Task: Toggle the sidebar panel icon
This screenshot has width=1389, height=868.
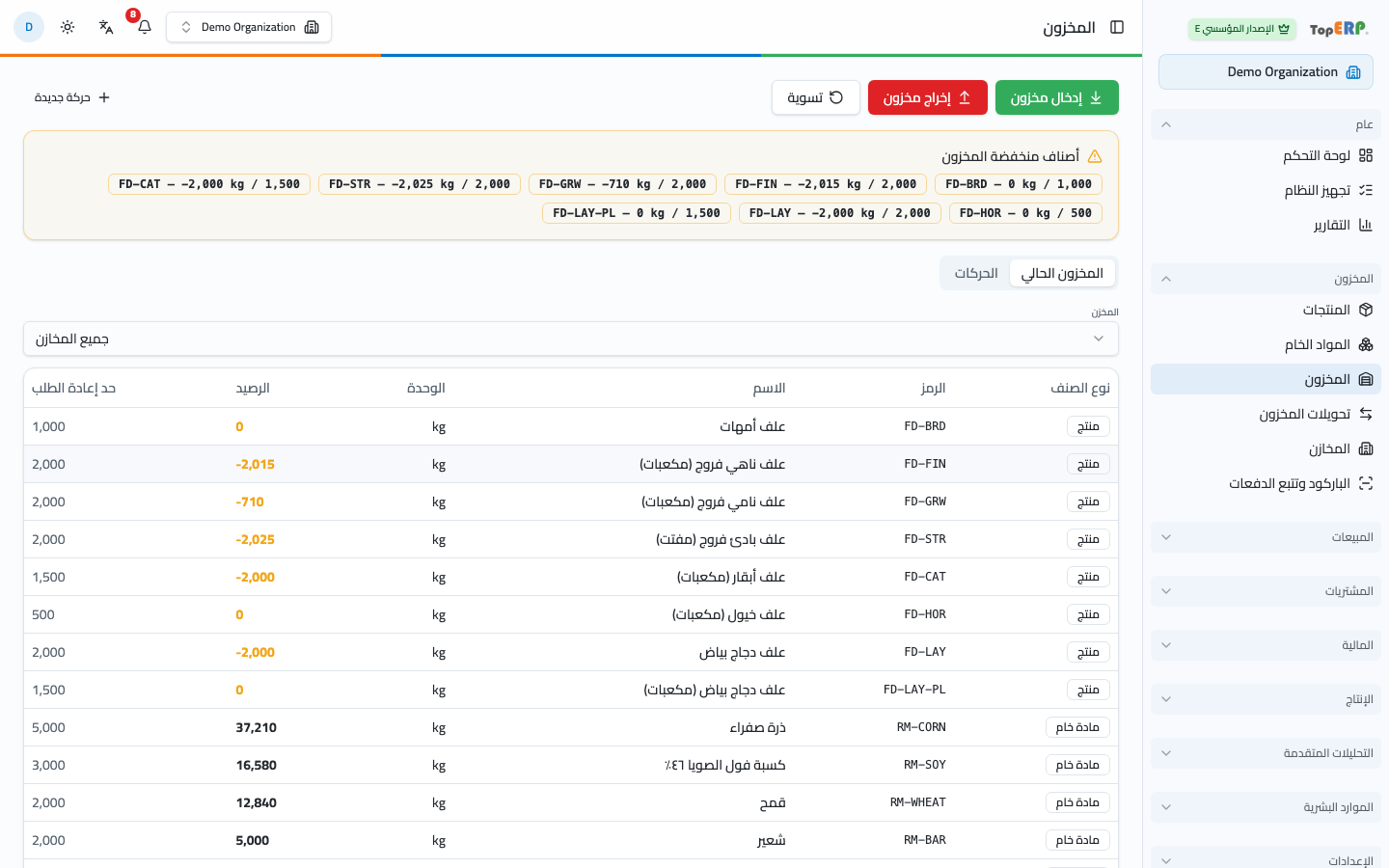Action: point(1117,27)
